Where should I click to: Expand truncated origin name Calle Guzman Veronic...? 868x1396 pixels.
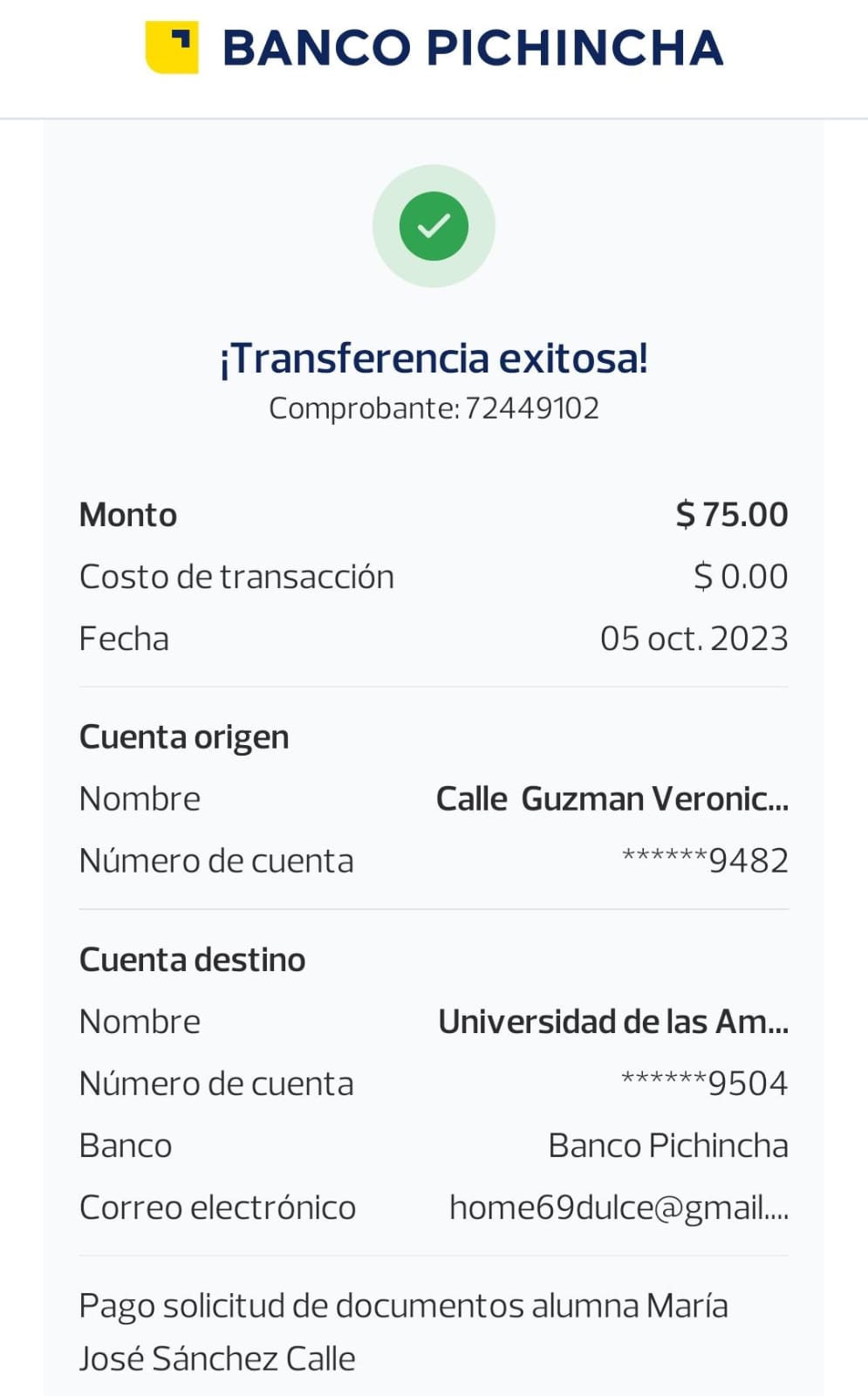point(612,799)
